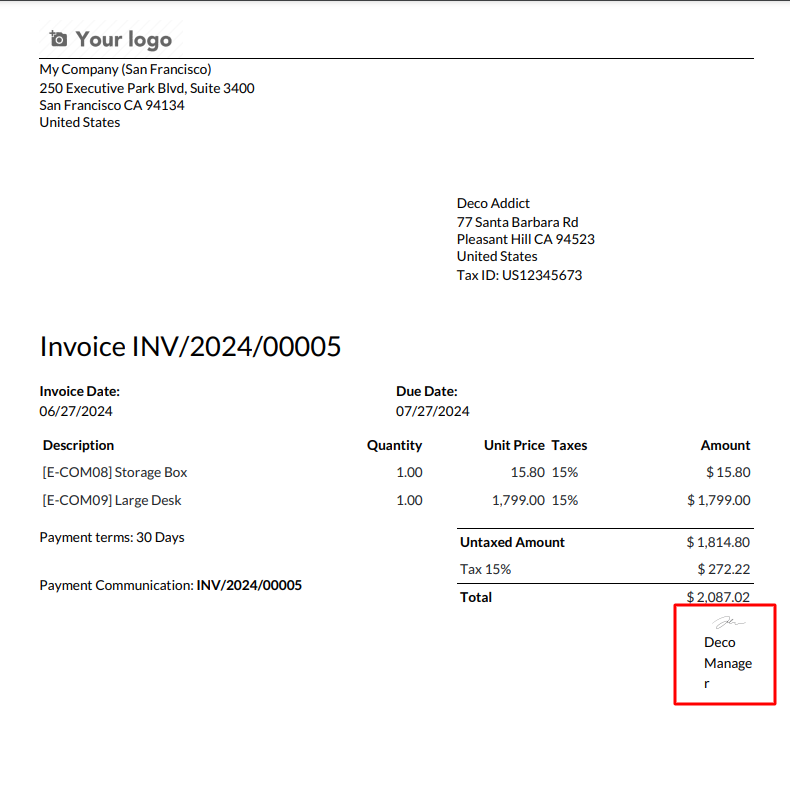Viewport: 790px width, 792px height.
Task: Click the 'Tax 15%' label
Action: click(485, 570)
